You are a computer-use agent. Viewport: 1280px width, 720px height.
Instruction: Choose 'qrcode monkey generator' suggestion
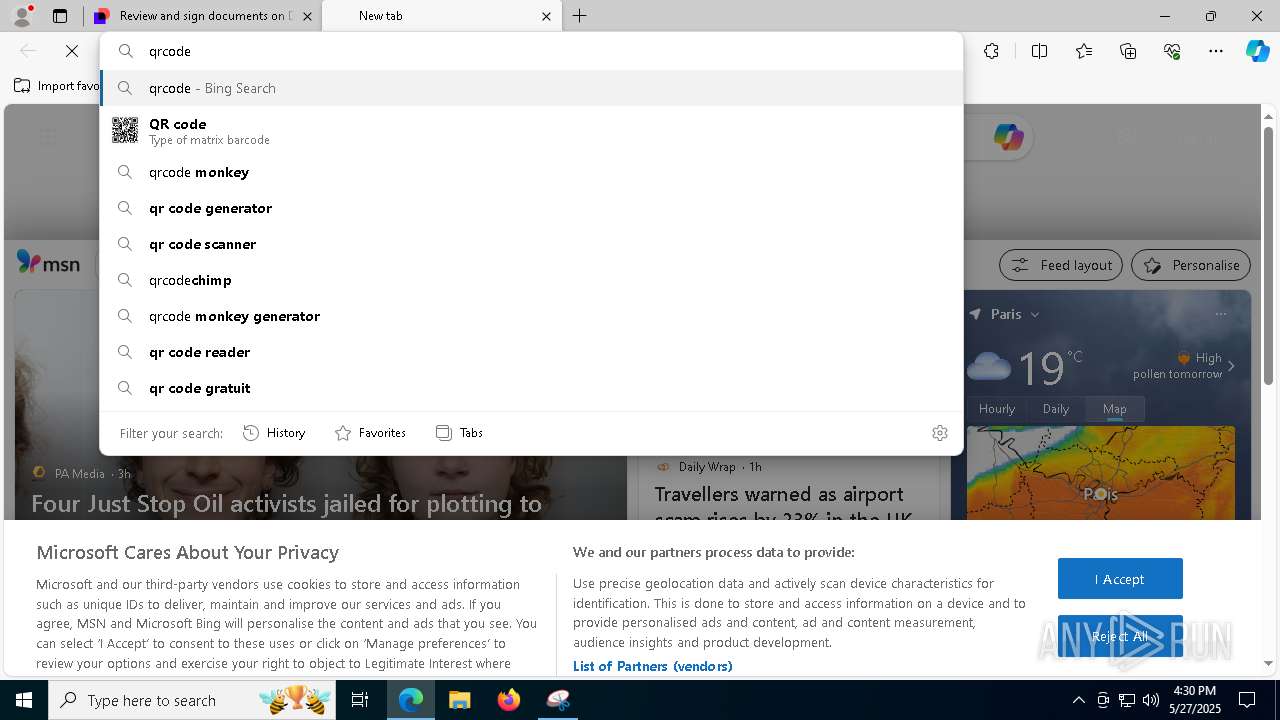tap(531, 316)
